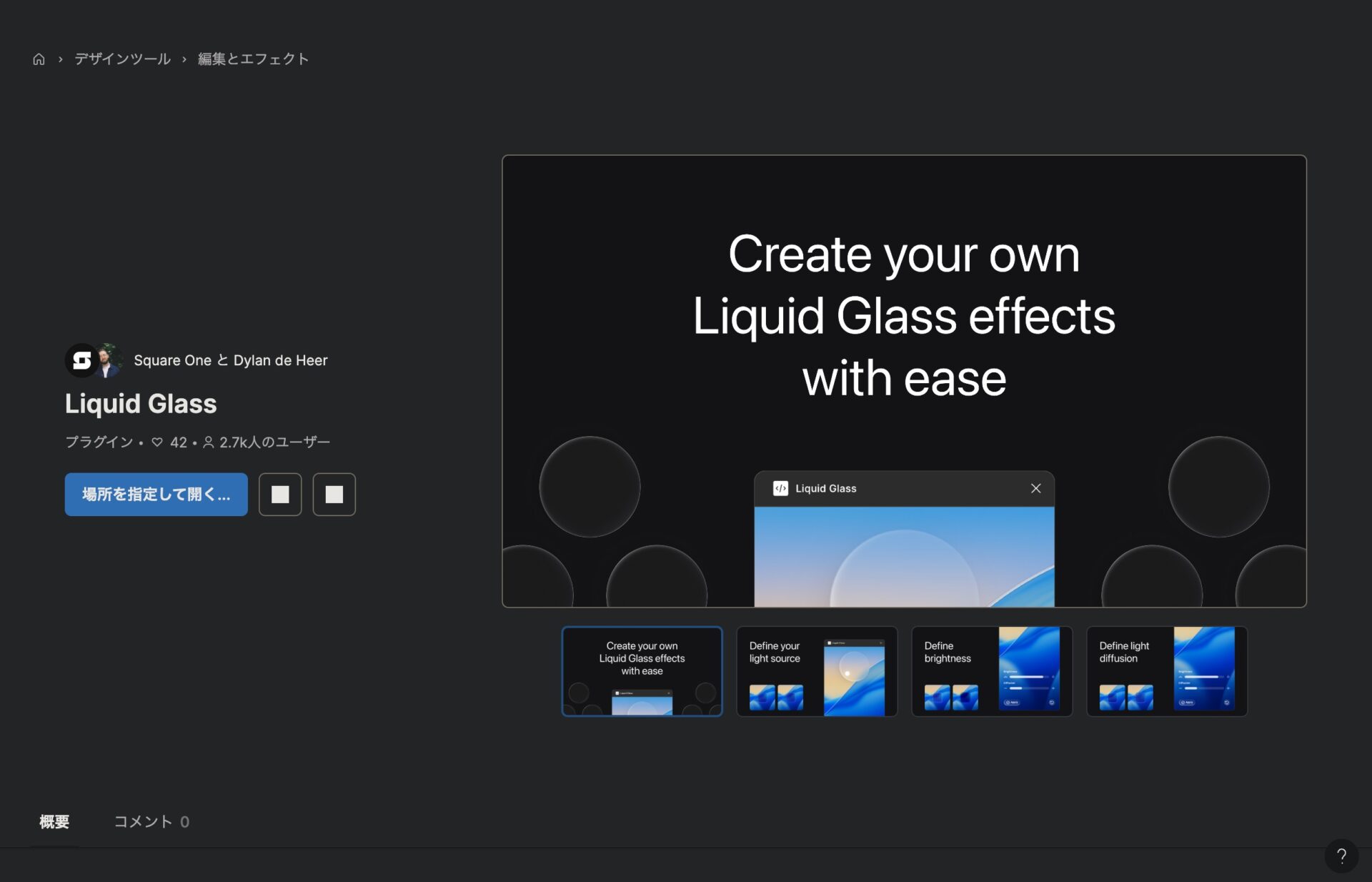Click the Liquid Glass plugin title

click(x=141, y=404)
